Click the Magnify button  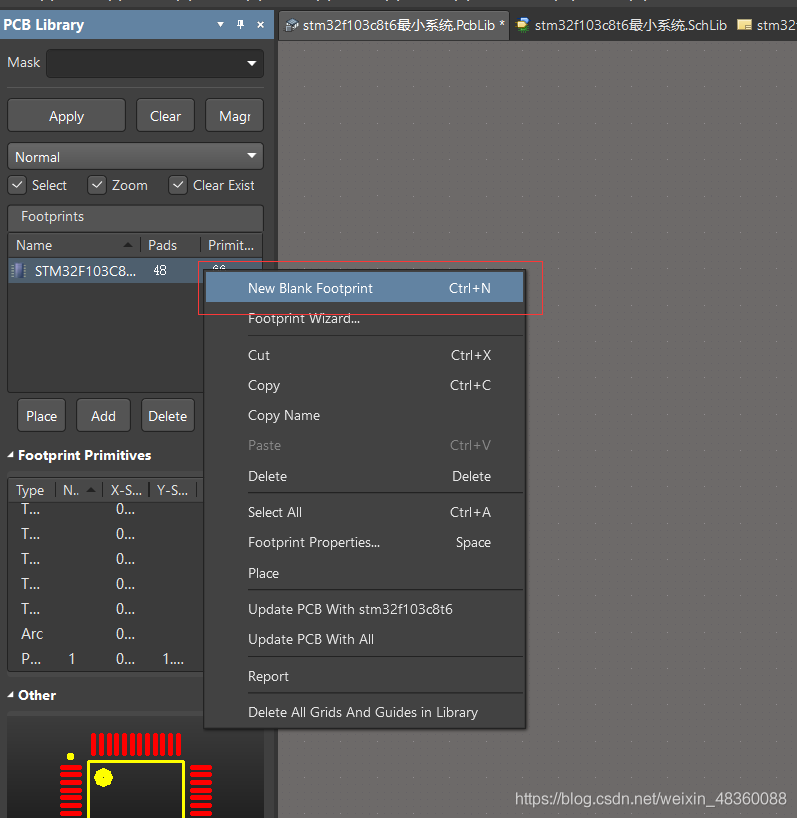coord(234,116)
